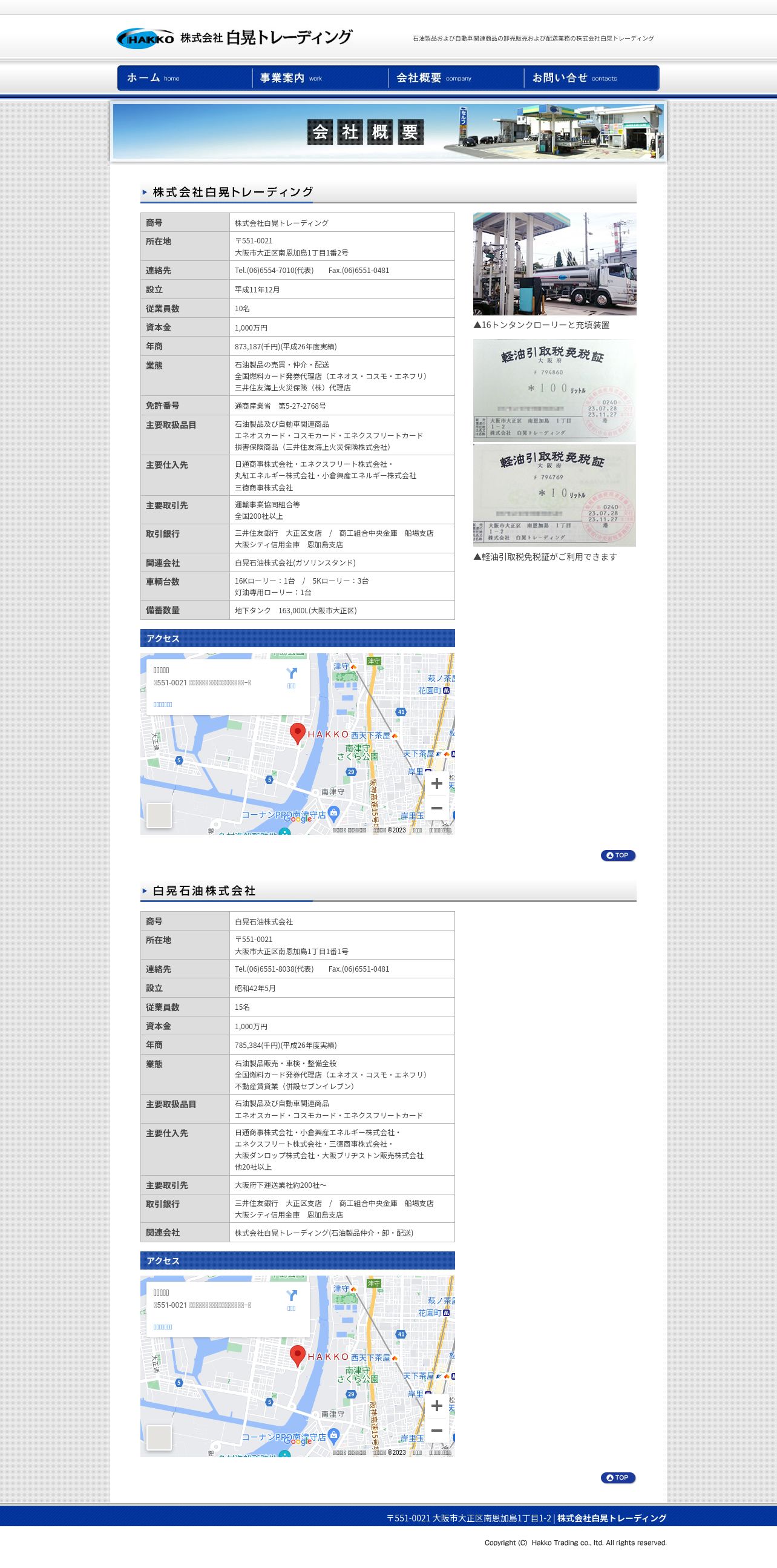The image size is (777, 1568).
Task: Click the 16トンタンクローリーと充填装置 caption
Action: coord(542,325)
